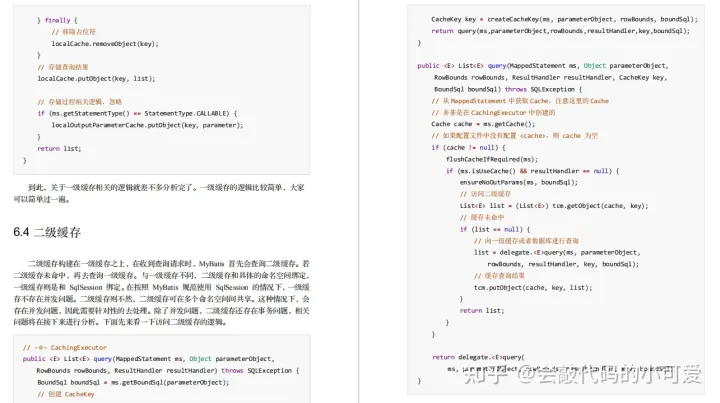Click 'return list;' in left page code block
This screenshot has height=403, width=720.
(59, 148)
